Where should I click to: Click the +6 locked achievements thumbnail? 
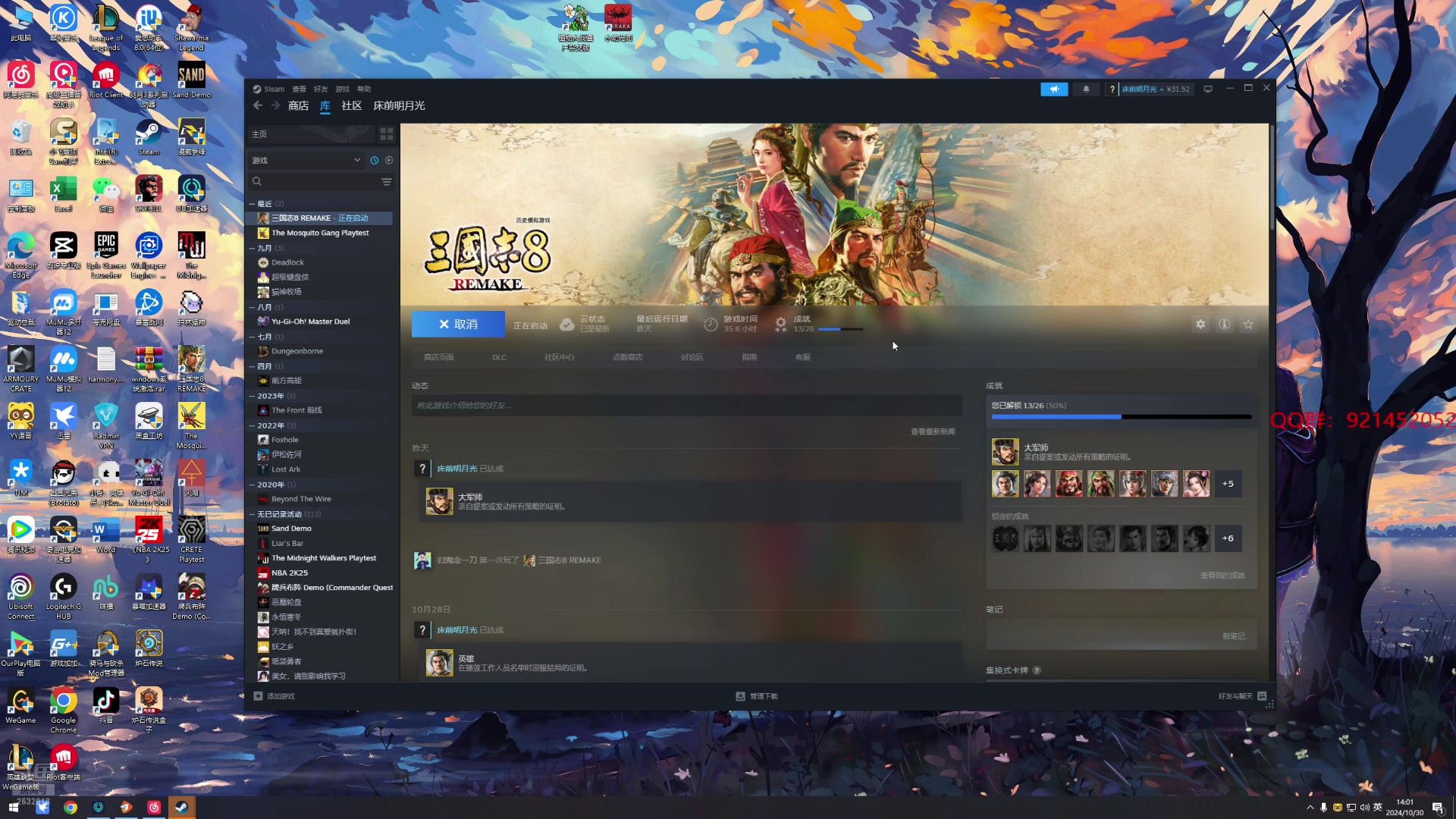pyautogui.click(x=1228, y=538)
